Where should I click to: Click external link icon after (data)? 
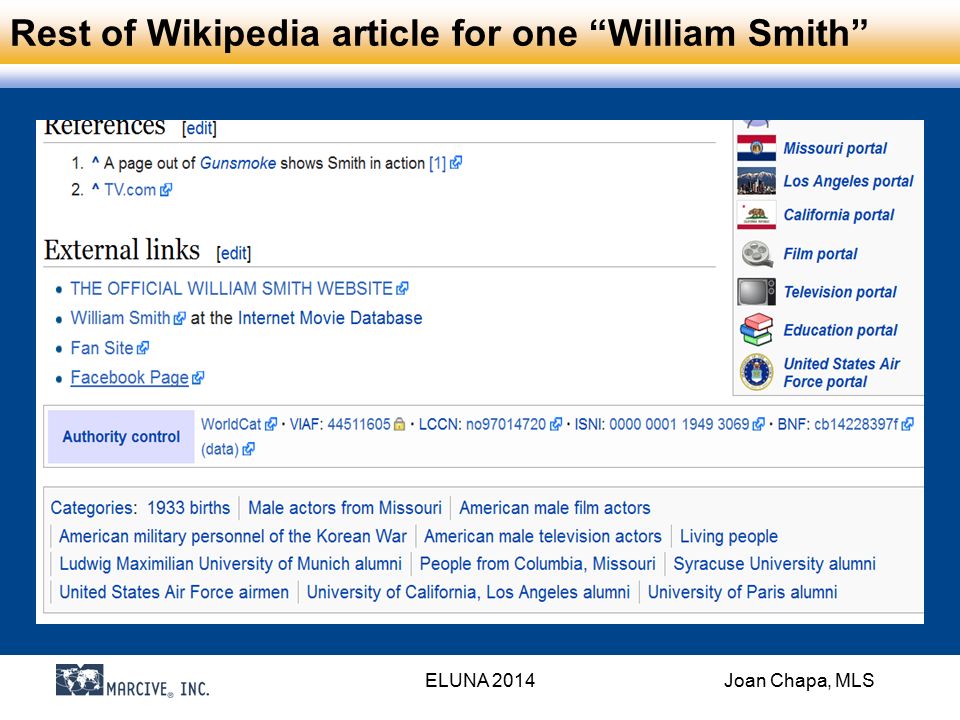(248, 449)
